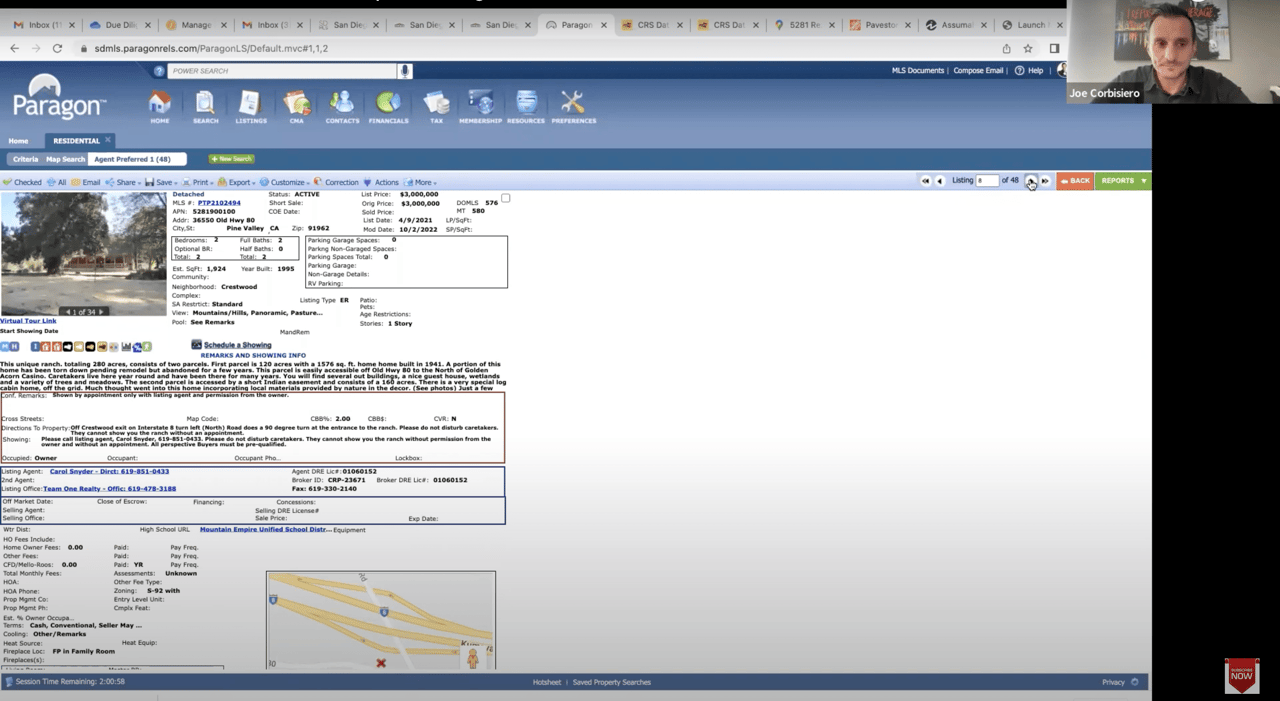Click the Schedule a Showing calendar icon

point(196,345)
